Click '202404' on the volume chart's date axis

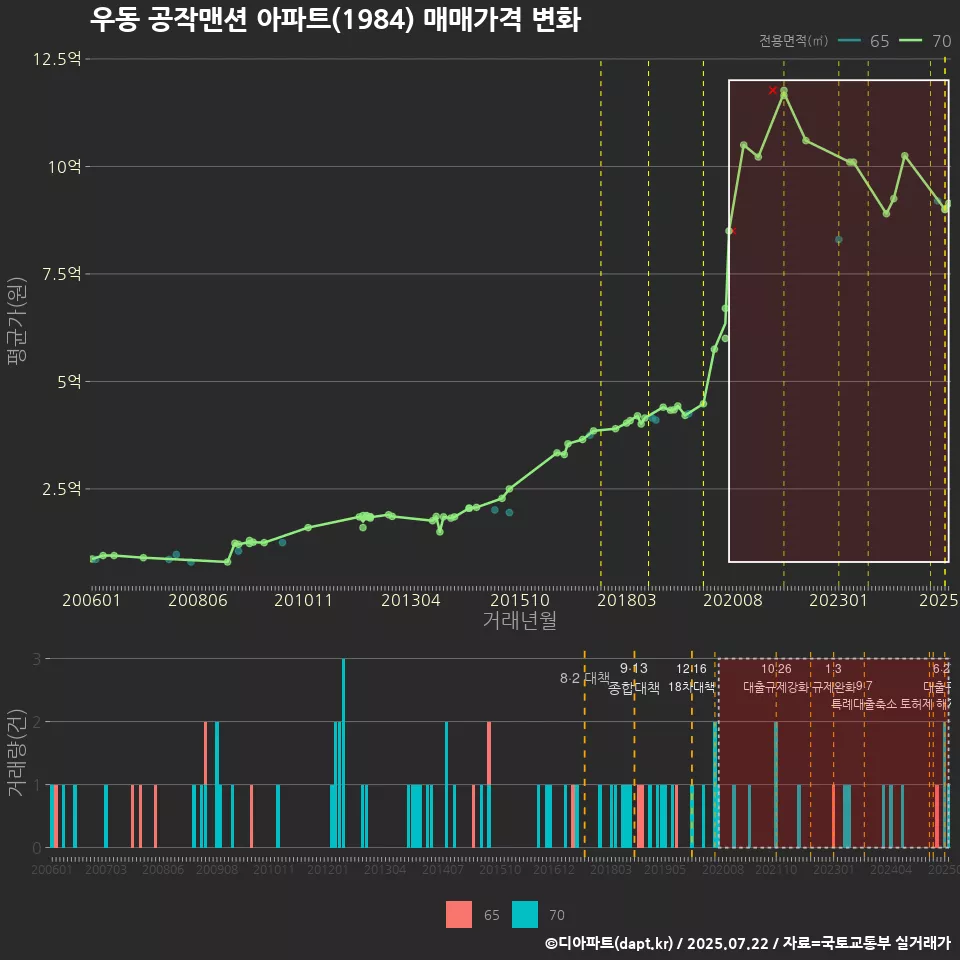point(891,869)
